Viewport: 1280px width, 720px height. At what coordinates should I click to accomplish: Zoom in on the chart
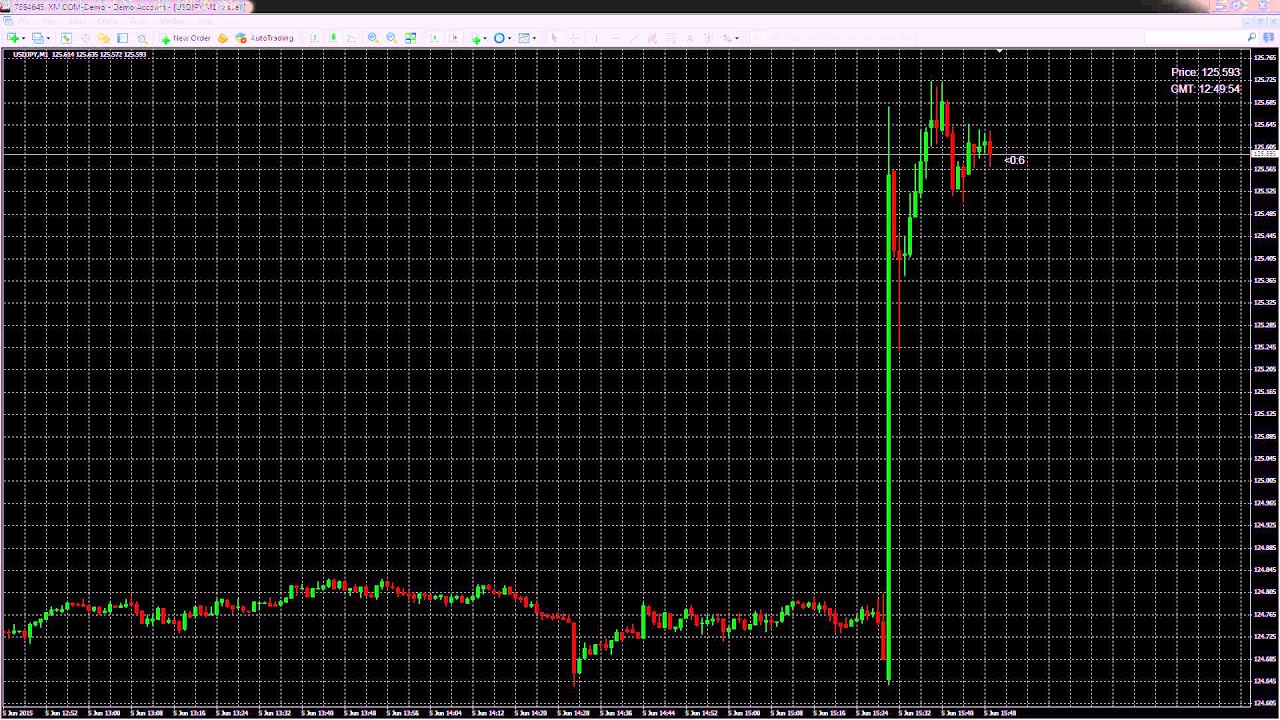[x=373, y=38]
